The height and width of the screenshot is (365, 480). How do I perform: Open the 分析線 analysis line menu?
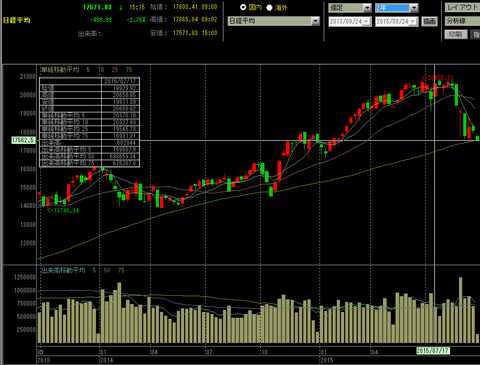(x=463, y=21)
